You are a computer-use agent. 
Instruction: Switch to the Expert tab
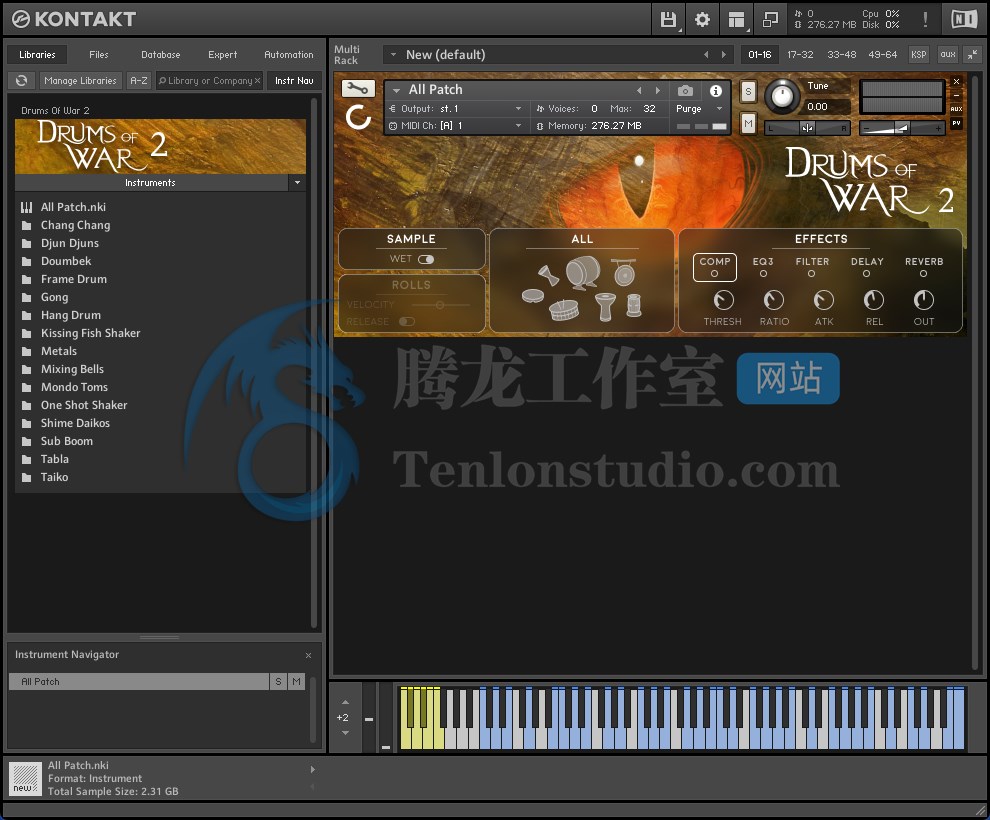tap(222, 55)
